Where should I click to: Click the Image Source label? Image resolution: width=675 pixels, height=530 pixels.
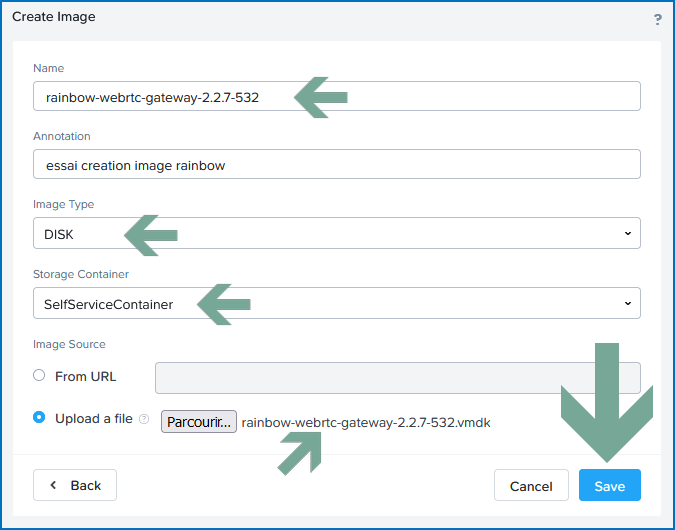pyautogui.click(x=69, y=344)
